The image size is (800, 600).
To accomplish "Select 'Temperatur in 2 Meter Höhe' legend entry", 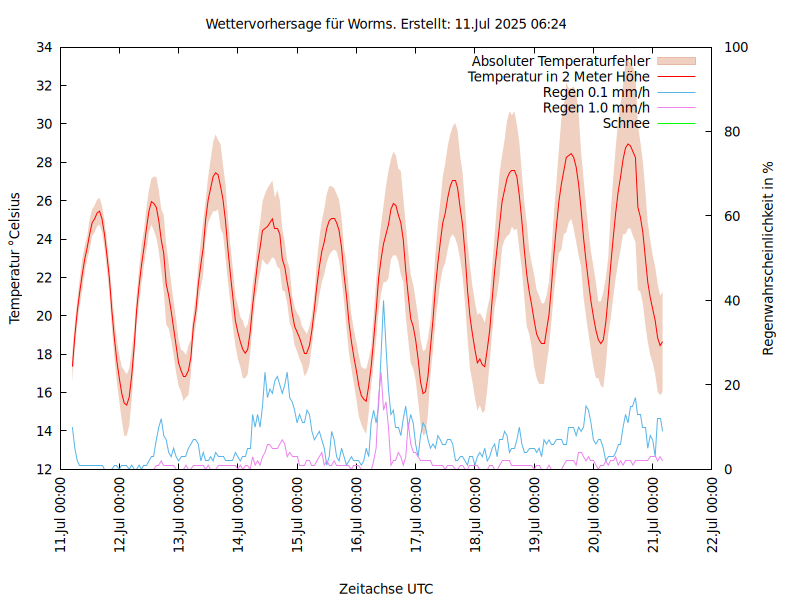I will coord(558,76).
